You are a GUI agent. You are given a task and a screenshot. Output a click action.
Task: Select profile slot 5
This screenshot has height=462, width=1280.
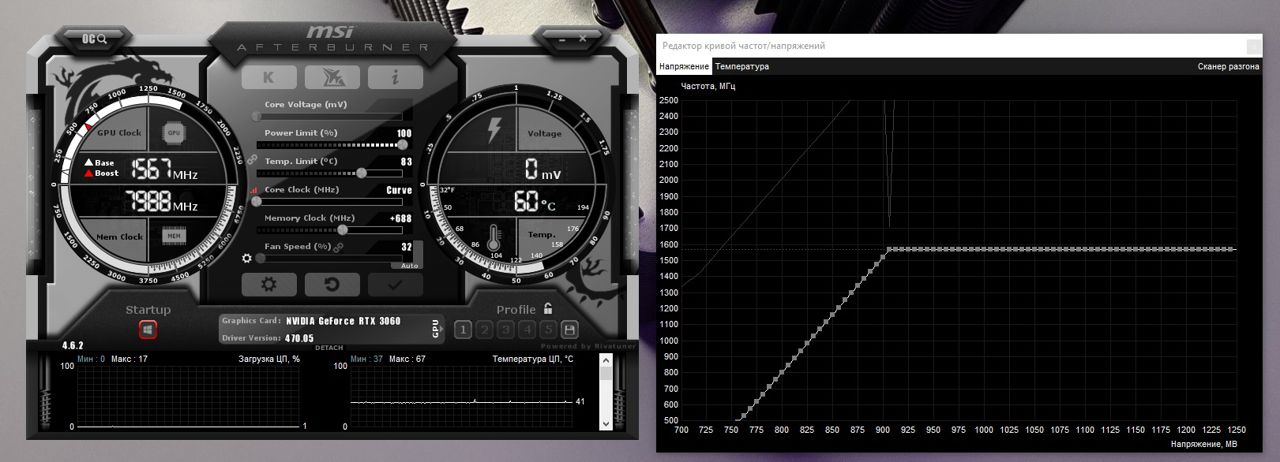pyautogui.click(x=549, y=330)
